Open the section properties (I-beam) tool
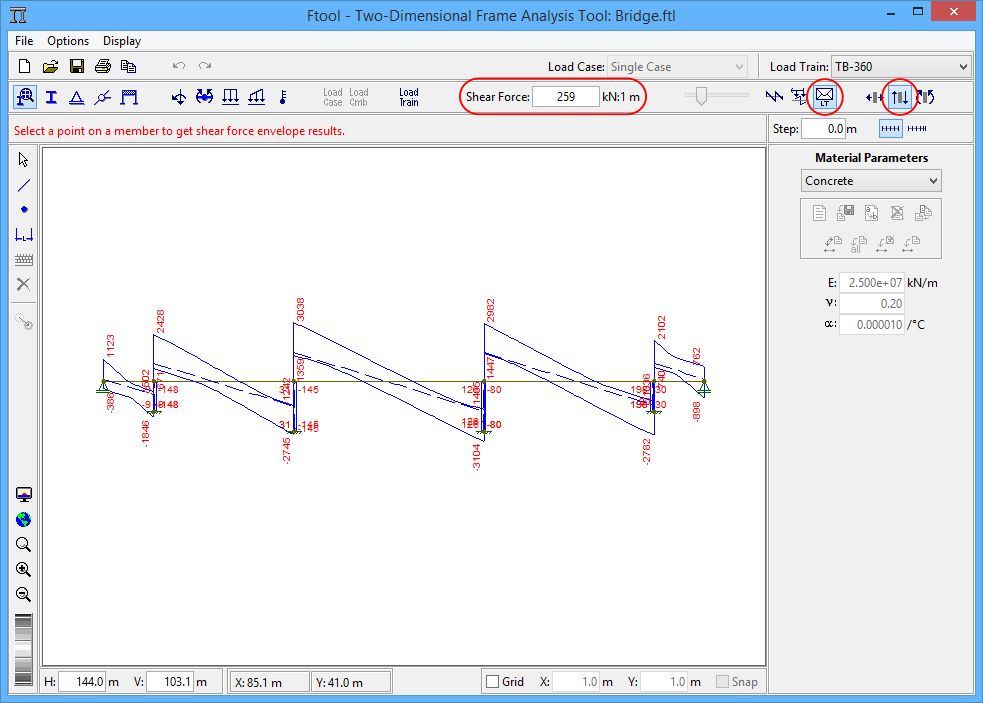The image size is (983, 703). [x=50, y=97]
